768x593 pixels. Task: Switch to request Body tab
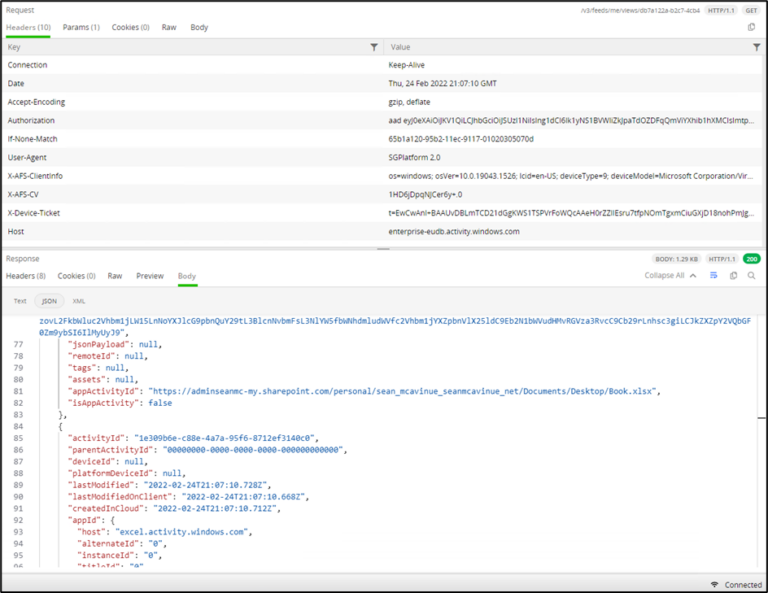199,27
